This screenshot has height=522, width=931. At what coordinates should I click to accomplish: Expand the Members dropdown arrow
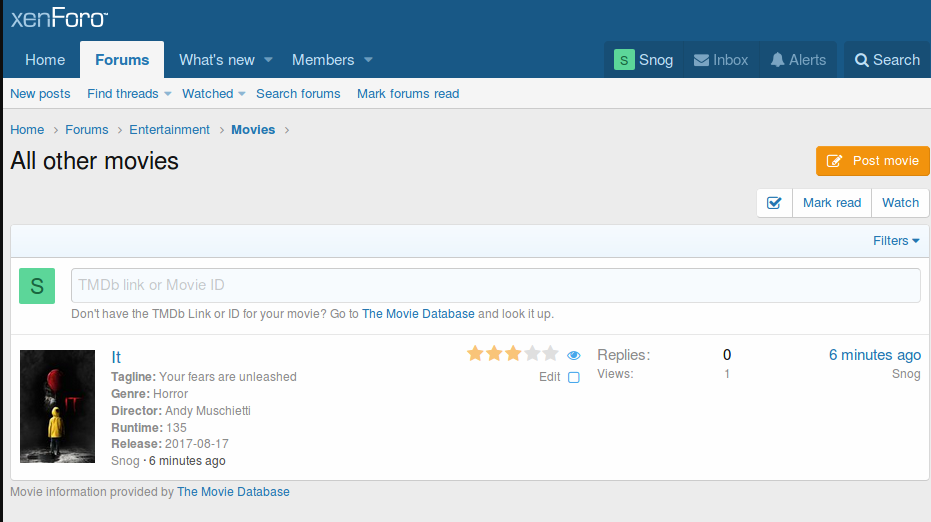(368, 60)
